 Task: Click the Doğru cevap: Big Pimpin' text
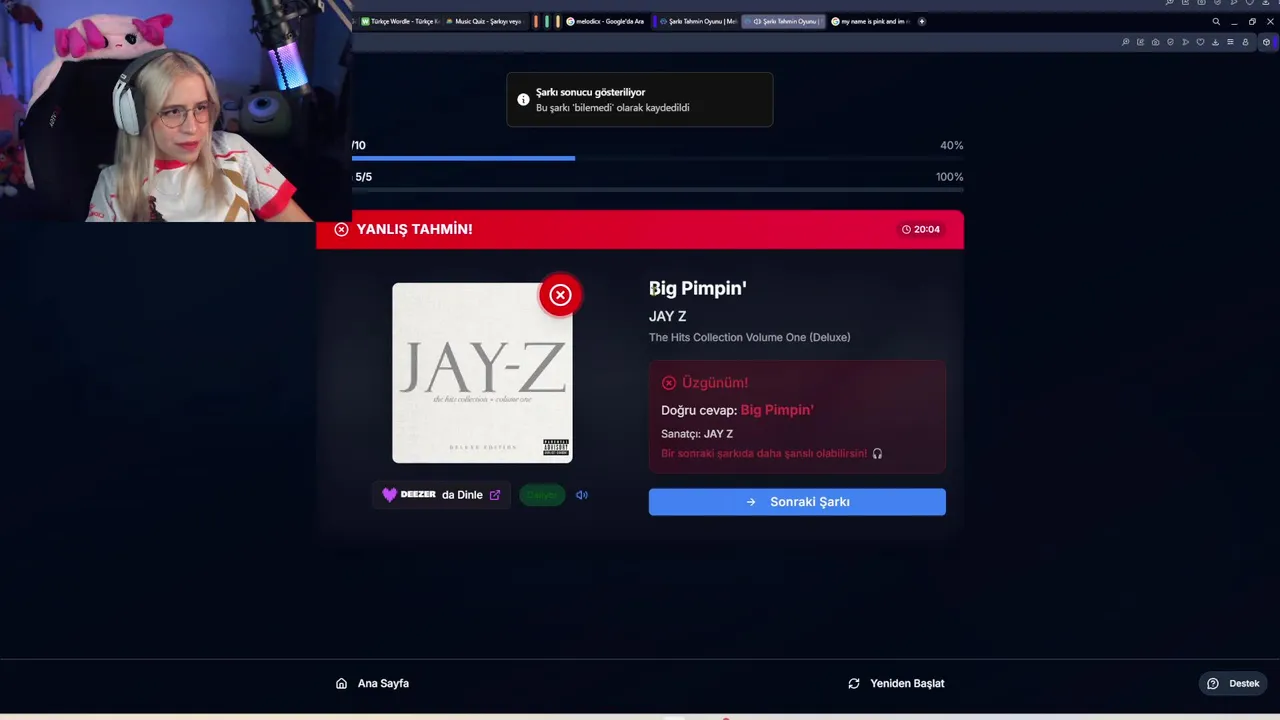737,410
